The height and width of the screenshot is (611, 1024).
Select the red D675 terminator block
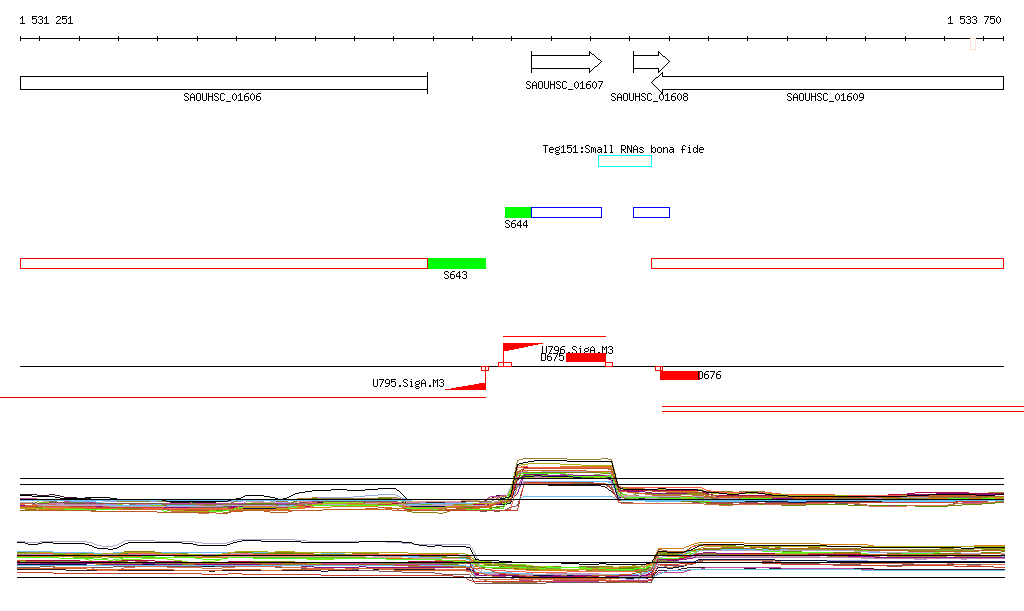(586, 358)
